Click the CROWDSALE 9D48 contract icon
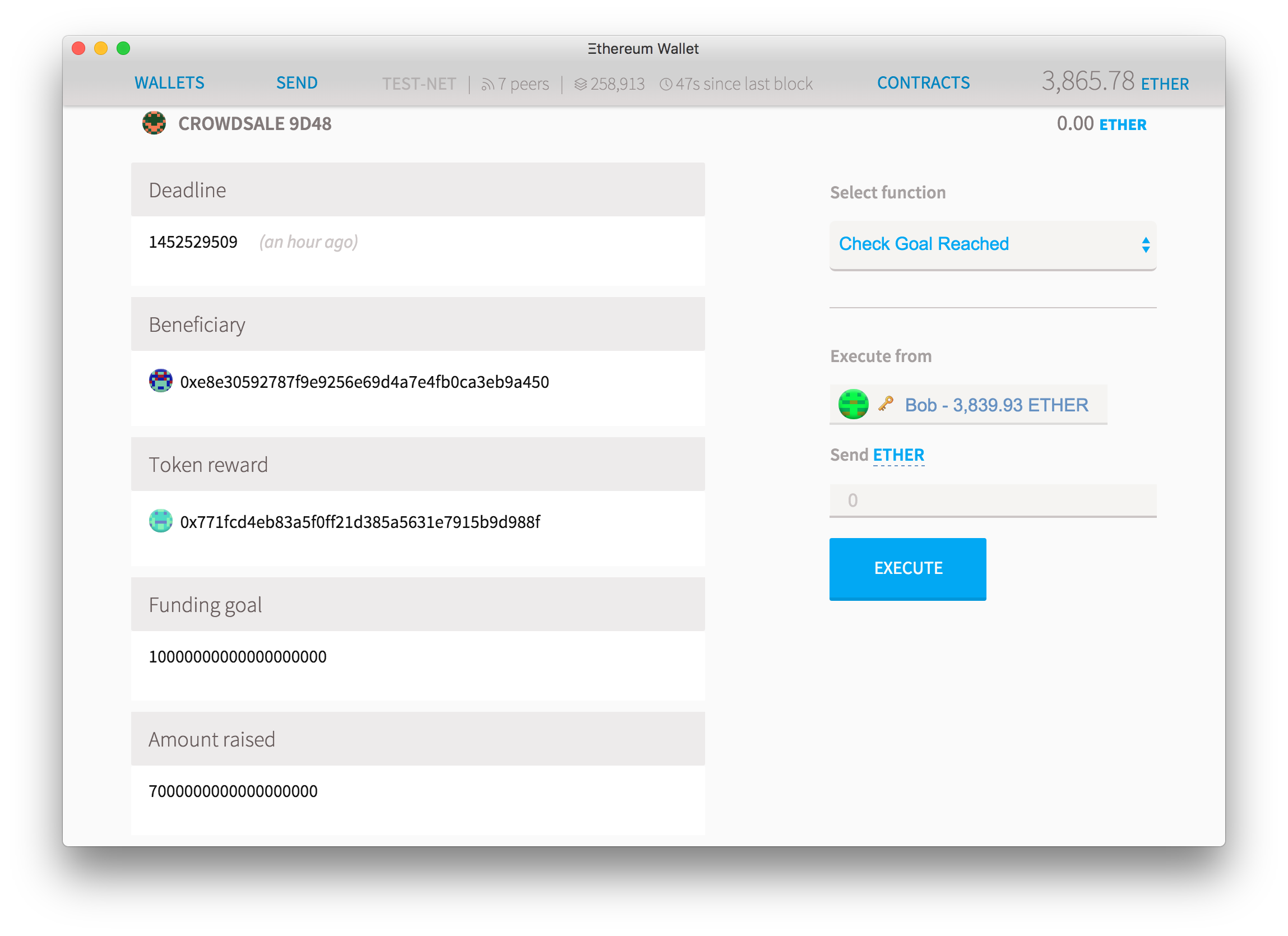 point(153,123)
